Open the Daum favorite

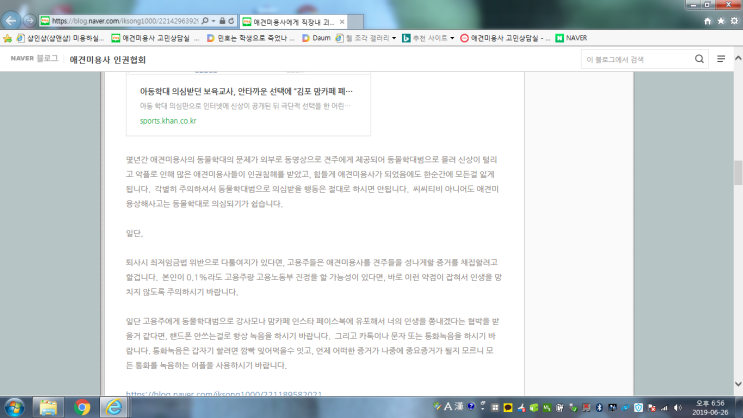tap(316, 38)
